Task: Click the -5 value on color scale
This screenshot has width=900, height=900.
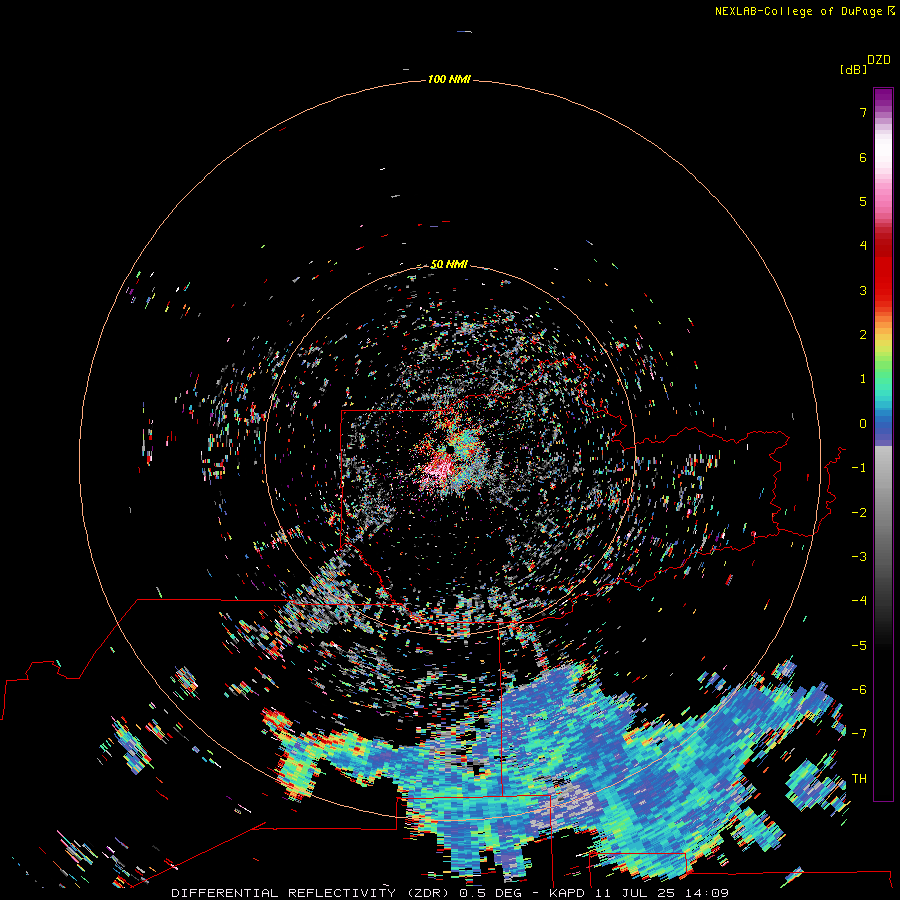Action: (859, 646)
